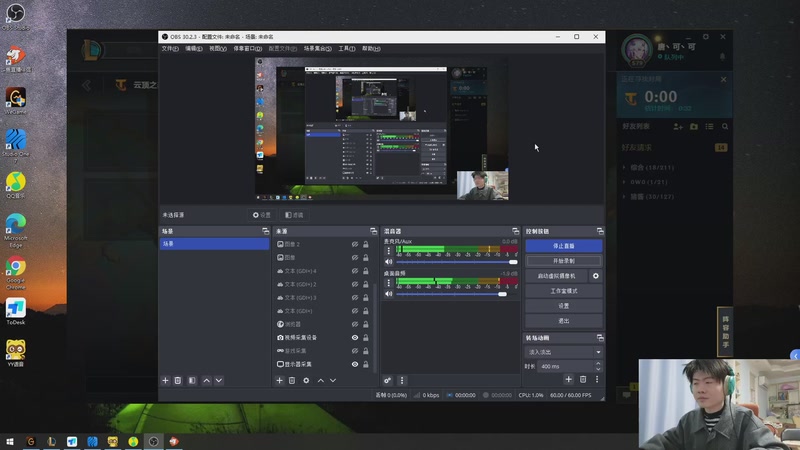Open Google Chrome desktop shortcut
This screenshot has height=450, width=800.
point(16,273)
